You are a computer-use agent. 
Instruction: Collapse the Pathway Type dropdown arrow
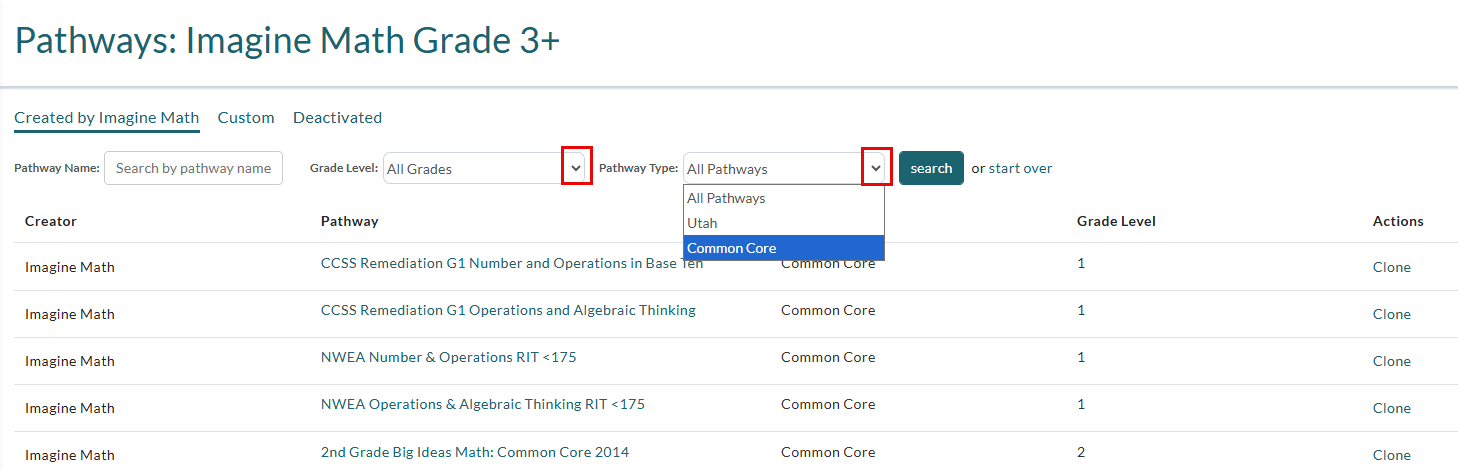[x=876, y=167]
